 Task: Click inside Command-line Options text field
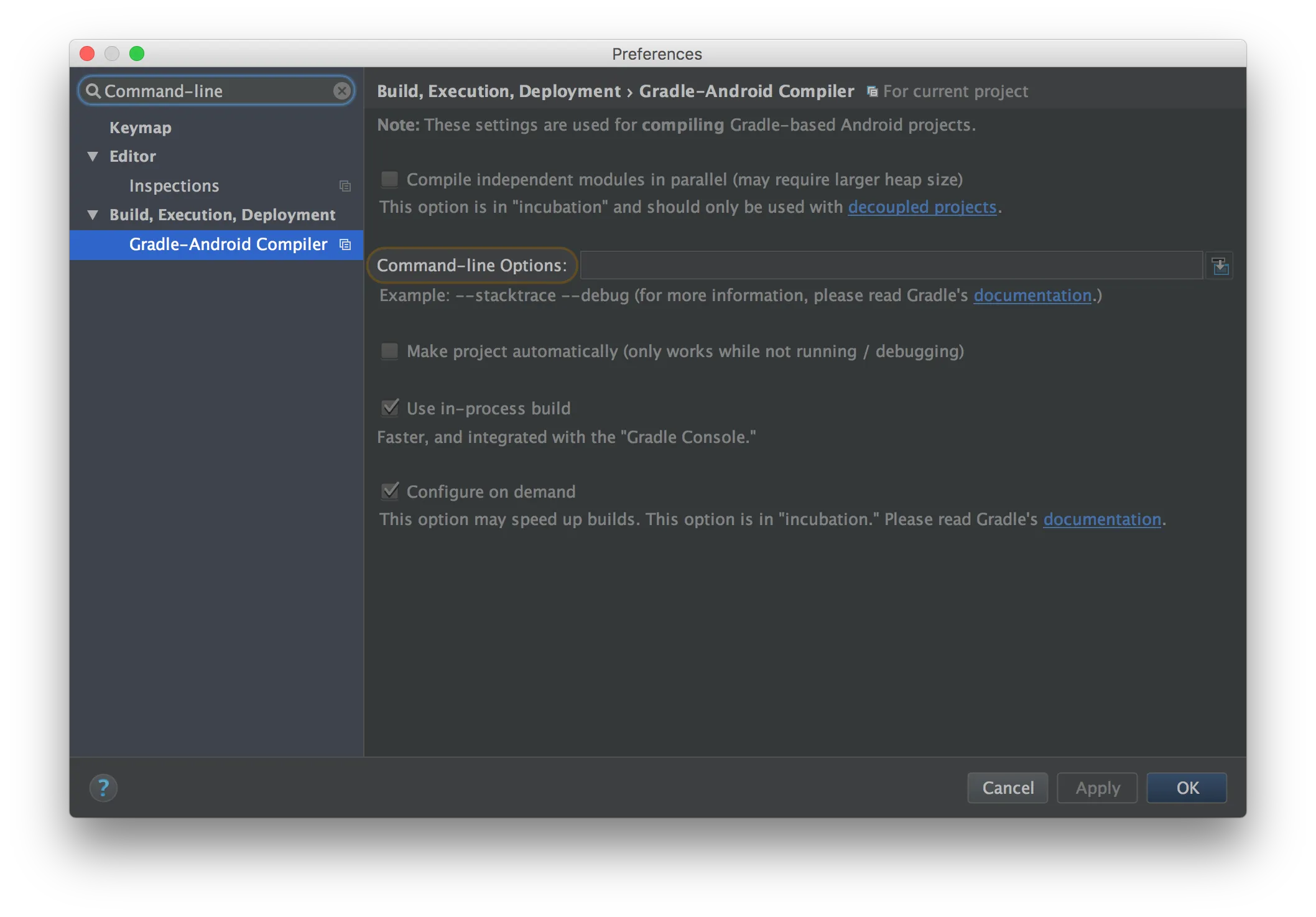pos(891,266)
